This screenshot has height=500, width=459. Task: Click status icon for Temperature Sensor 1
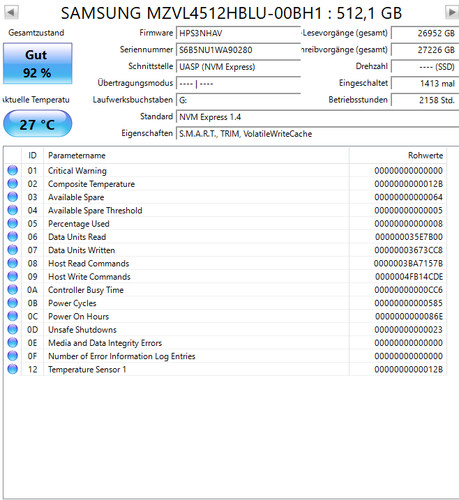click(x=13, y=369)
